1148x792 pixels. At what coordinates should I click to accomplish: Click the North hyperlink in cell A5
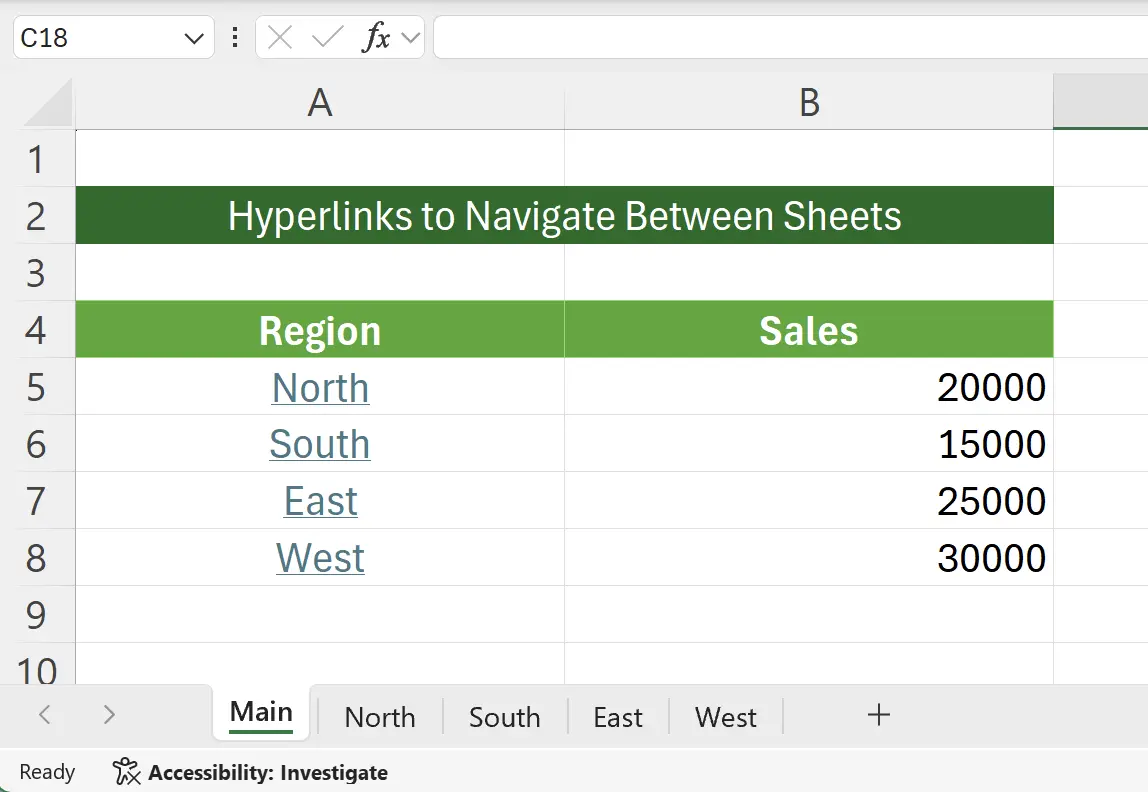click(319, 388)
